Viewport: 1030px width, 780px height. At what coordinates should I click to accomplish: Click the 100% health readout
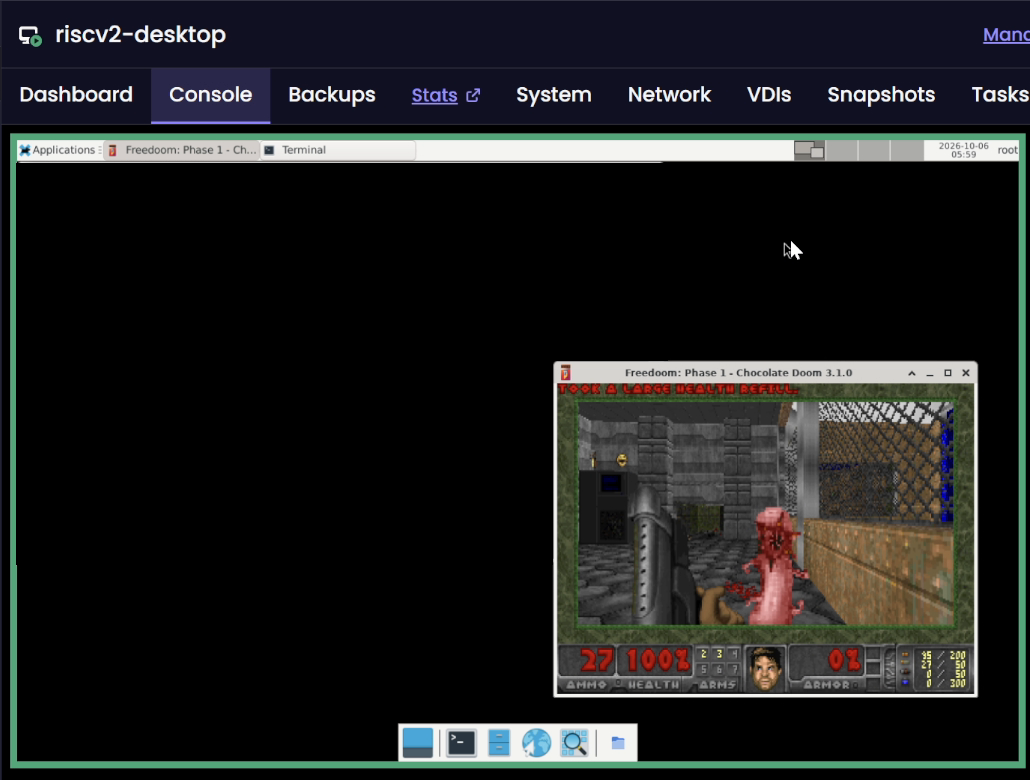[x=658, y=660]
